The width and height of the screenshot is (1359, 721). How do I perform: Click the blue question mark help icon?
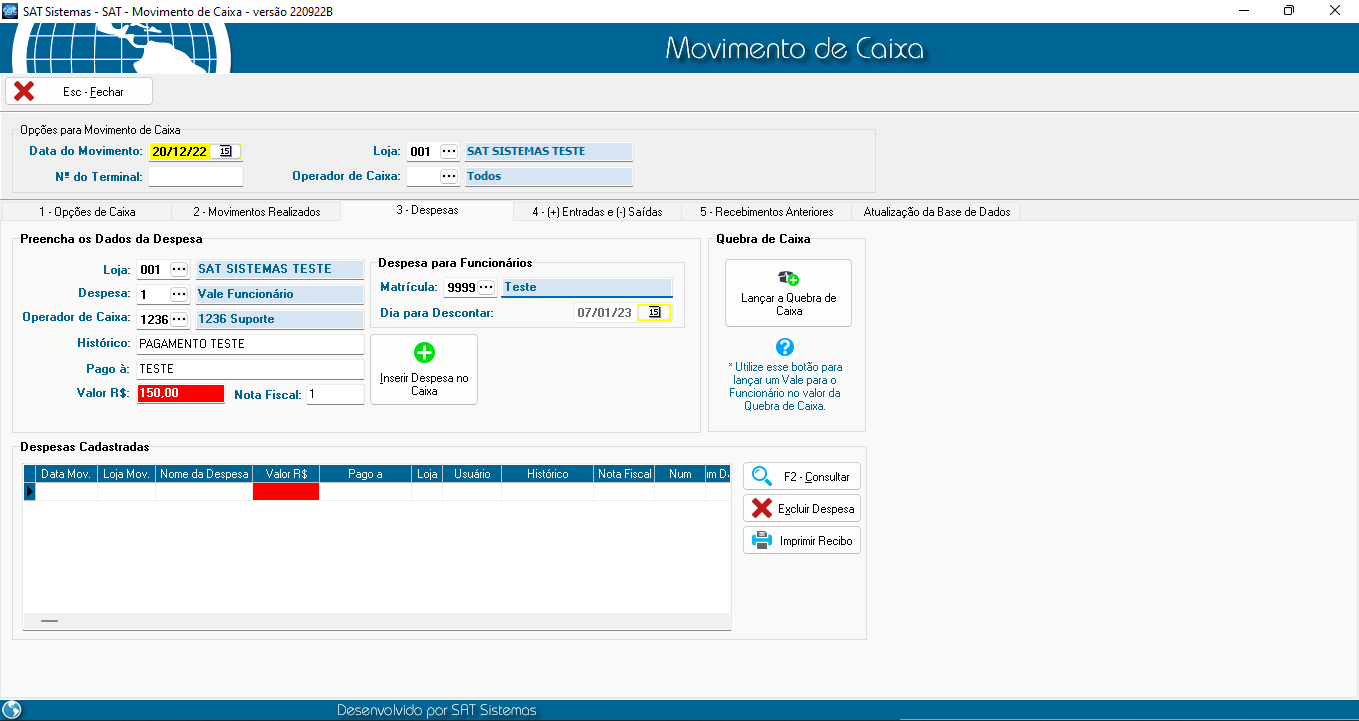pos(785,347)
